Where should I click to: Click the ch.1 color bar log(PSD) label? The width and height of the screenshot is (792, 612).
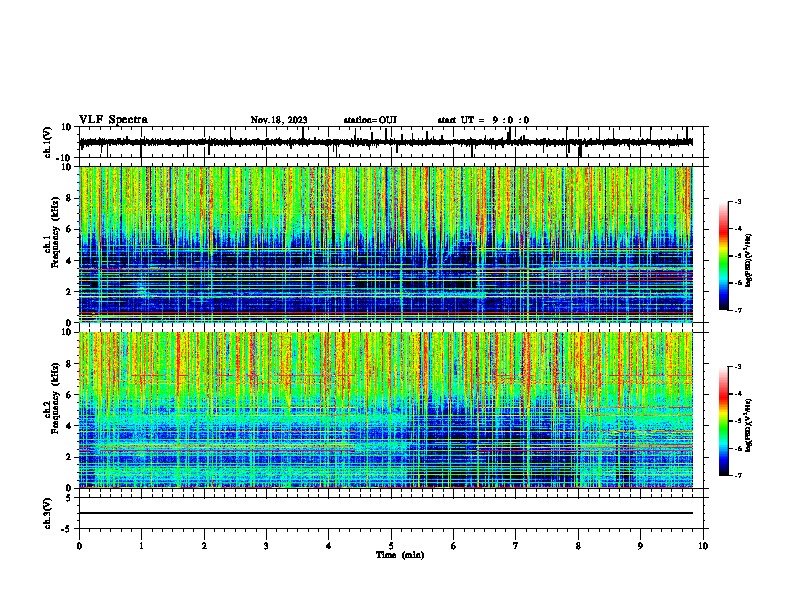tap(748, 260)
